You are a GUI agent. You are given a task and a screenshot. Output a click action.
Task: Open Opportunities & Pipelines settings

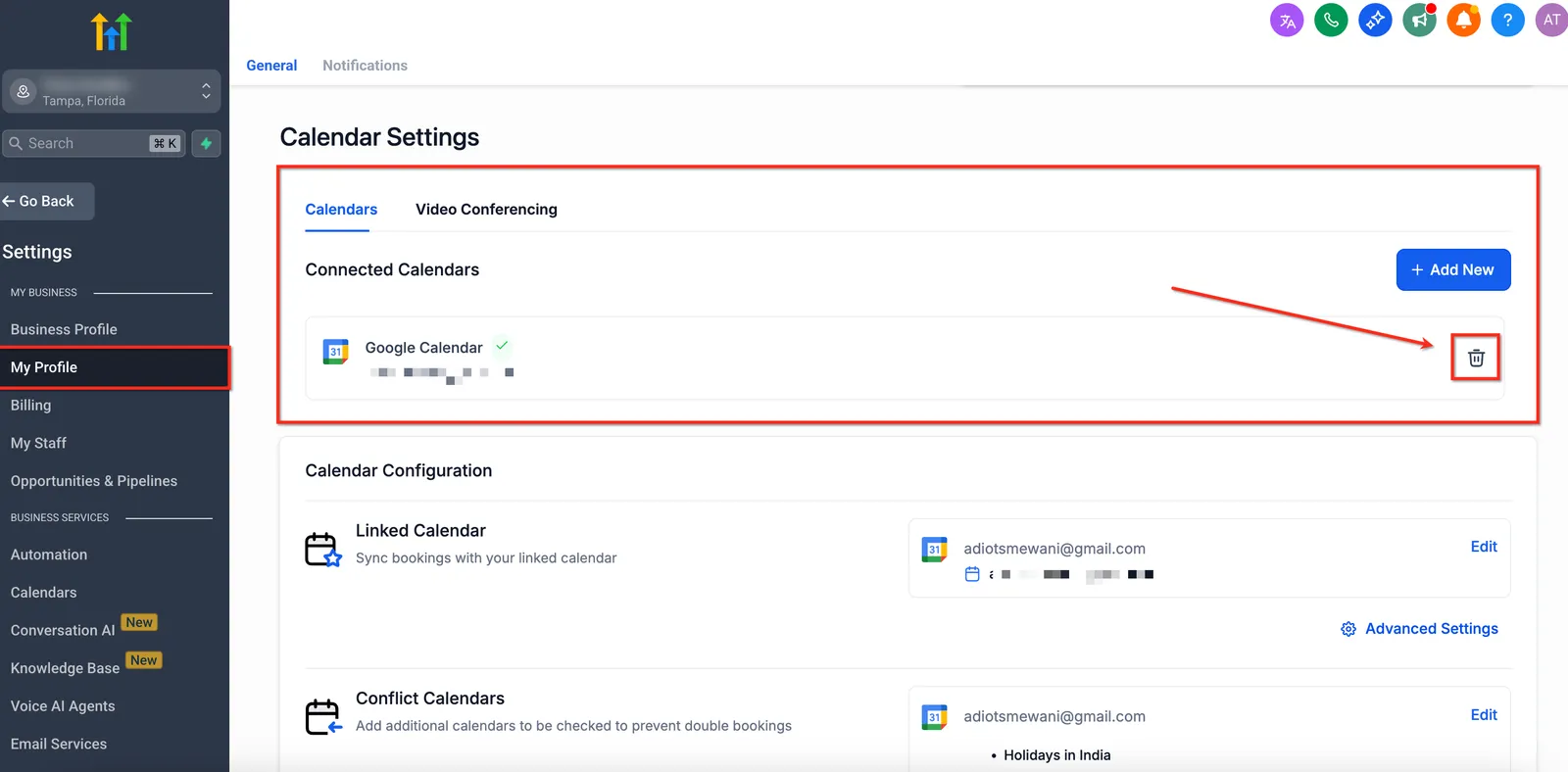[x=94, y=481]
